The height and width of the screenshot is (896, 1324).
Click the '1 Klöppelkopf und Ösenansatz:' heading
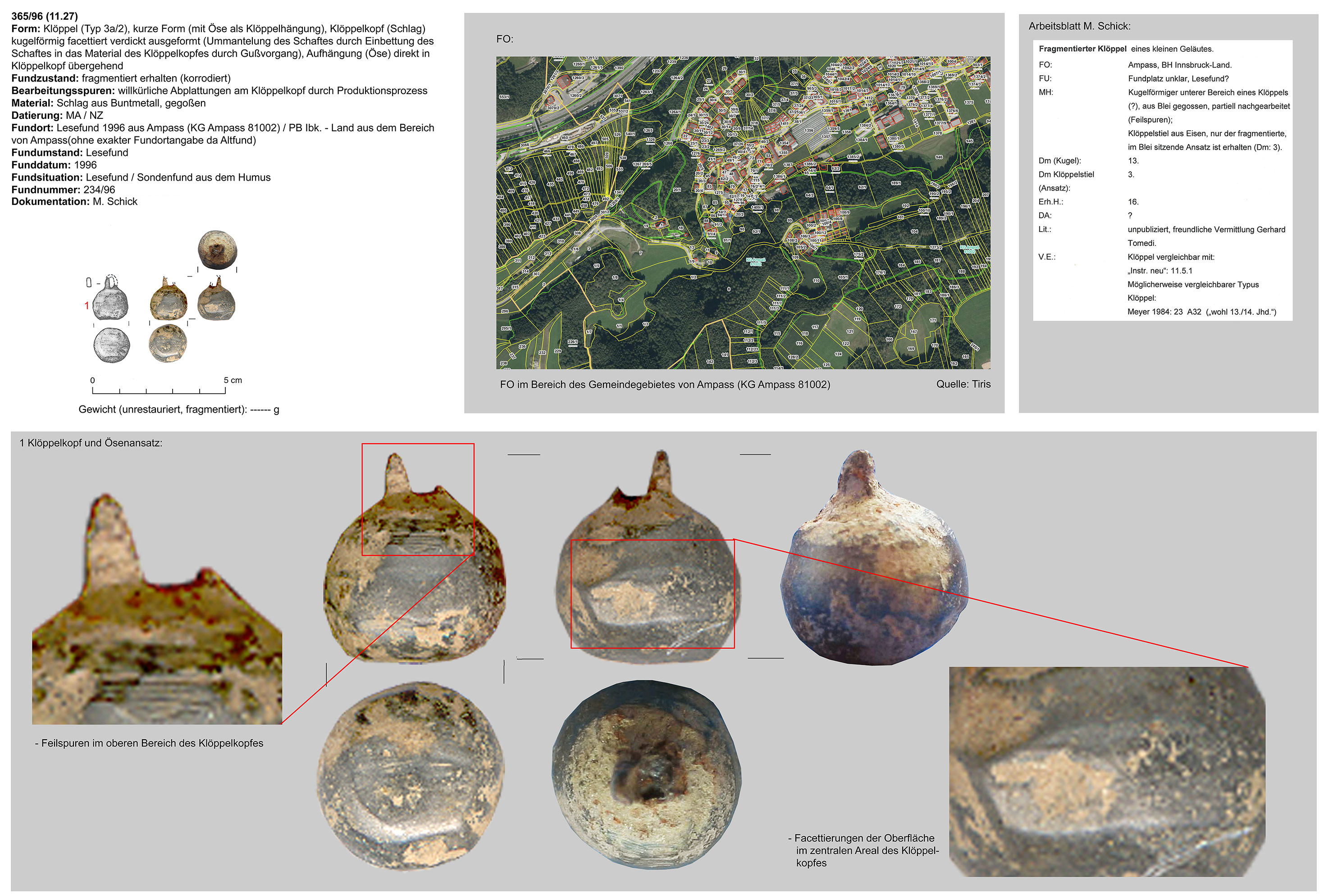click(91, 443)
